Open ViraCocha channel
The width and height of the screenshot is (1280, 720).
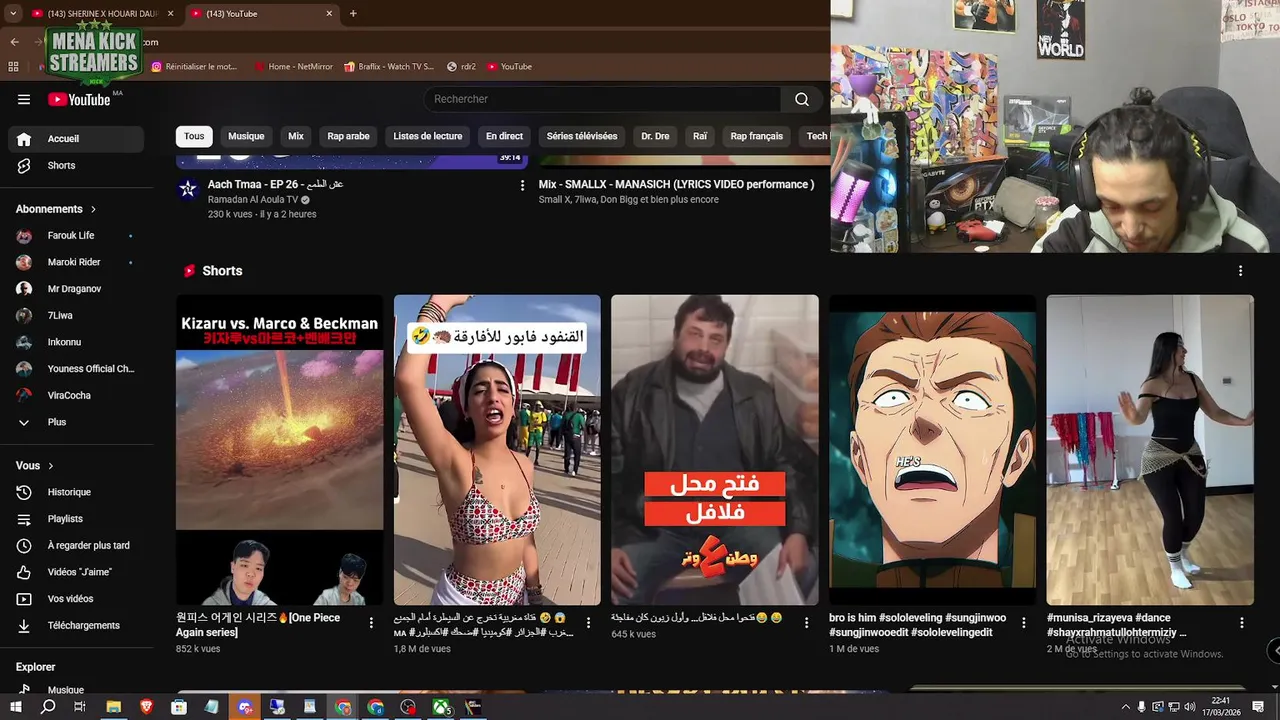point(76,395)
